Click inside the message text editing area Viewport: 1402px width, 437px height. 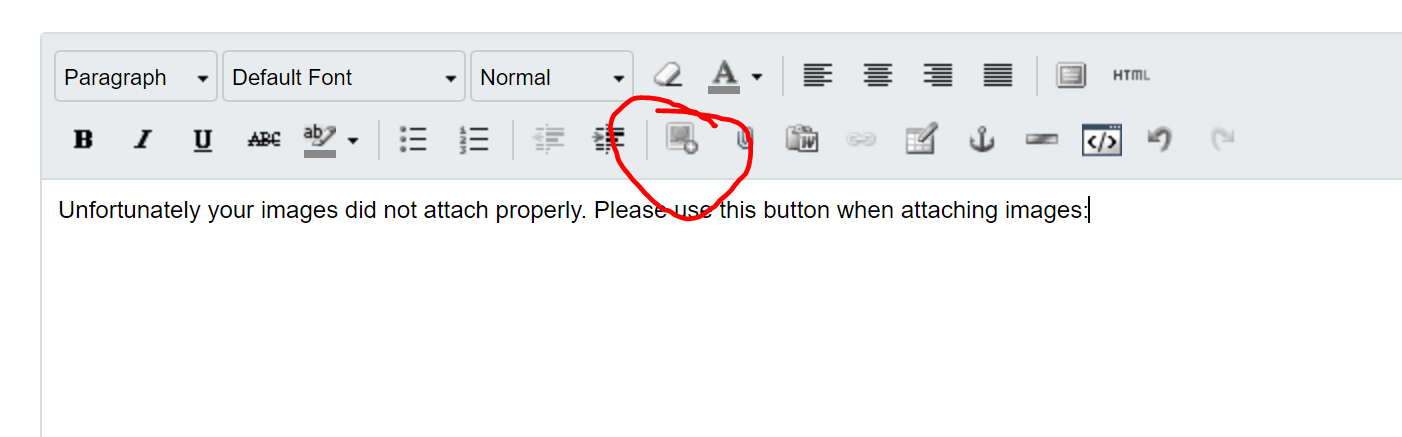[x=721, y=308]
